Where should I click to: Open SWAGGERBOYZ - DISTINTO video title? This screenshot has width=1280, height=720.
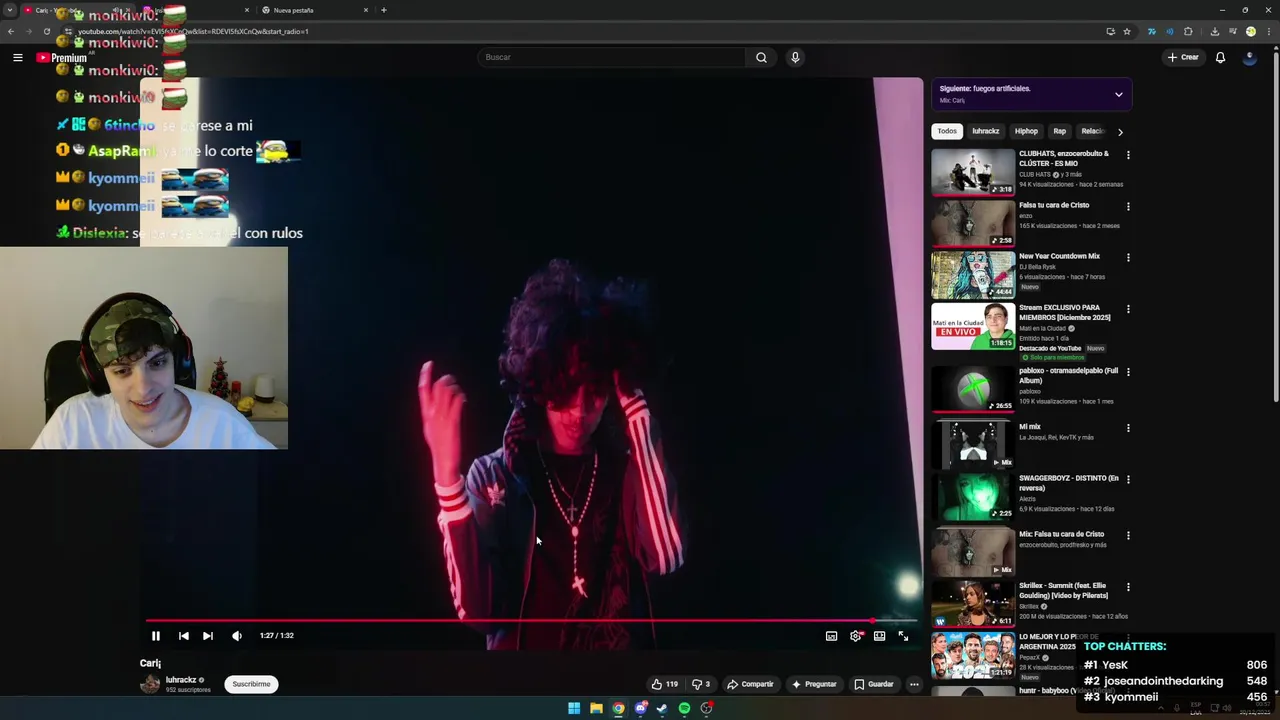(x=1068, y=483)
